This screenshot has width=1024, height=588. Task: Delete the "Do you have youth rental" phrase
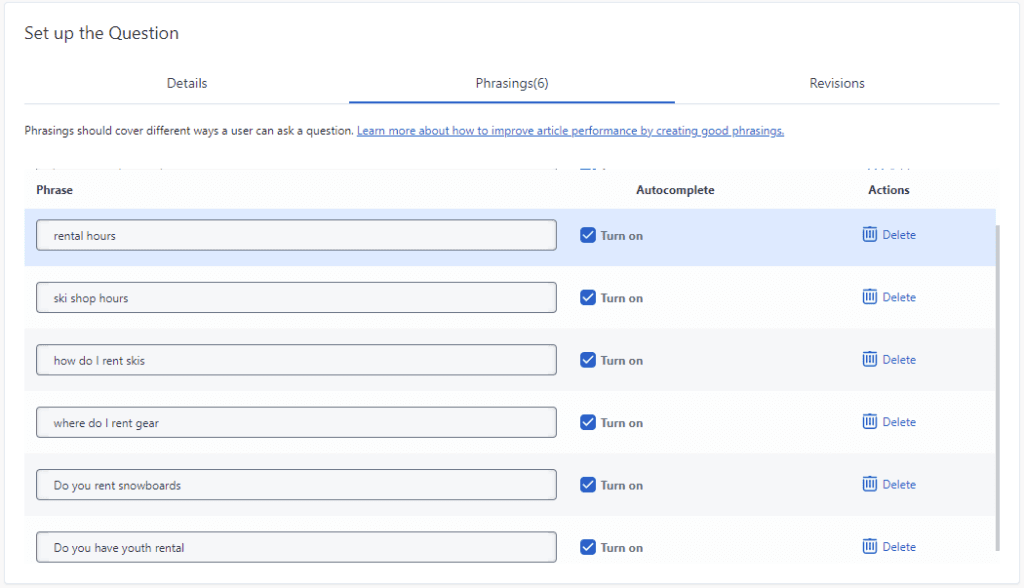pyautogui.click(x=888, y=546)
